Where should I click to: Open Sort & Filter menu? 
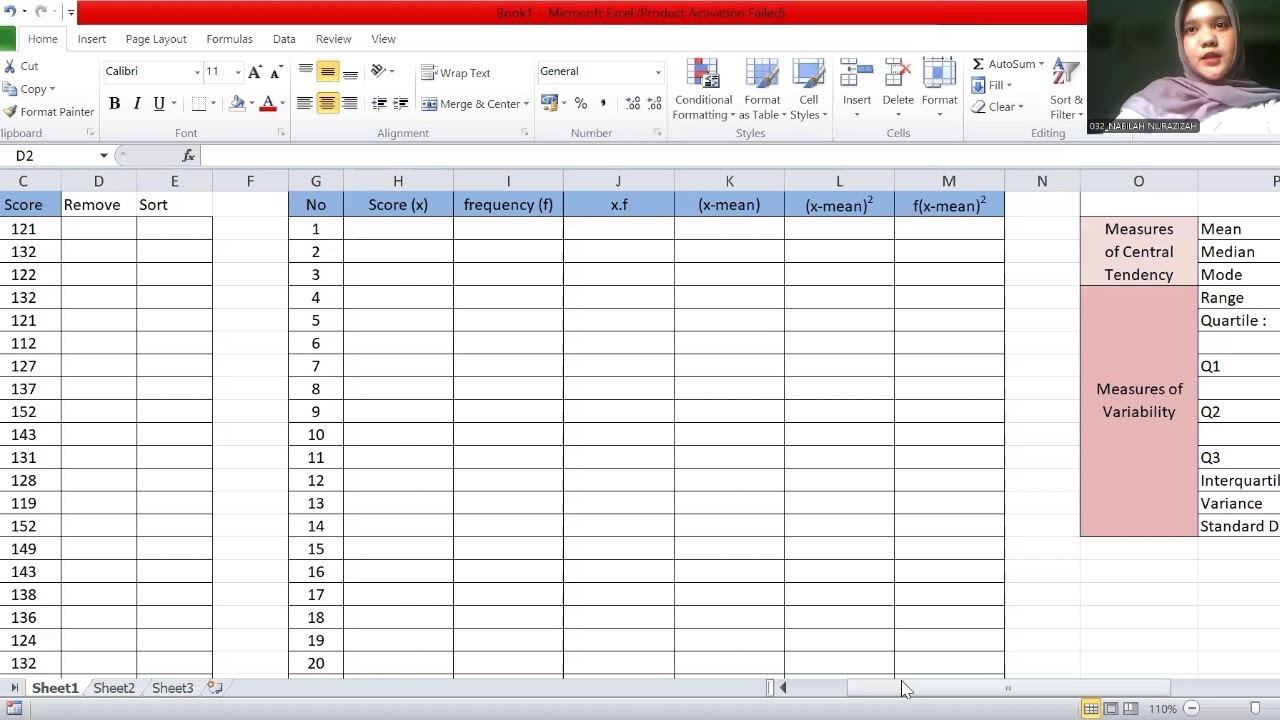pyautogui.click(x=1066, y=89)
